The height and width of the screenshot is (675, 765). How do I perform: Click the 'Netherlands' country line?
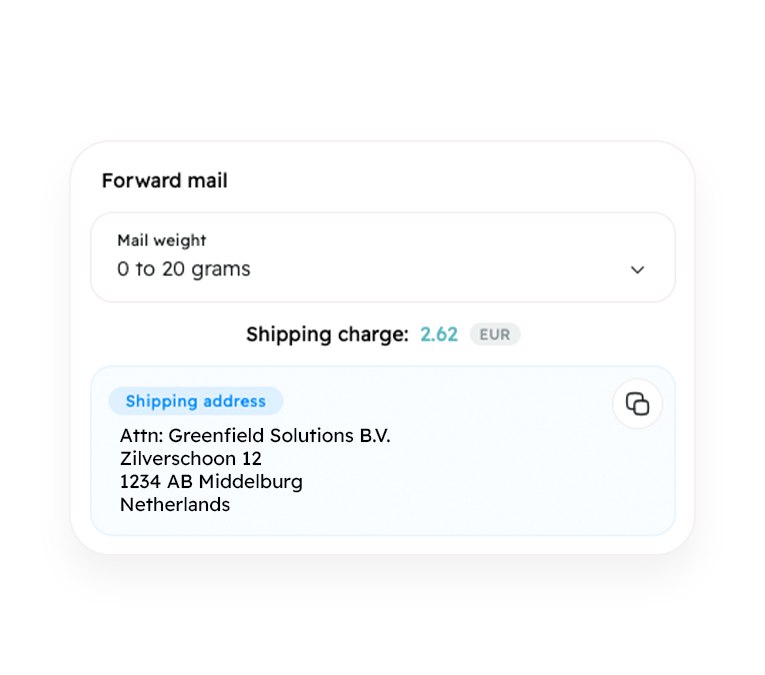[175, 505]
